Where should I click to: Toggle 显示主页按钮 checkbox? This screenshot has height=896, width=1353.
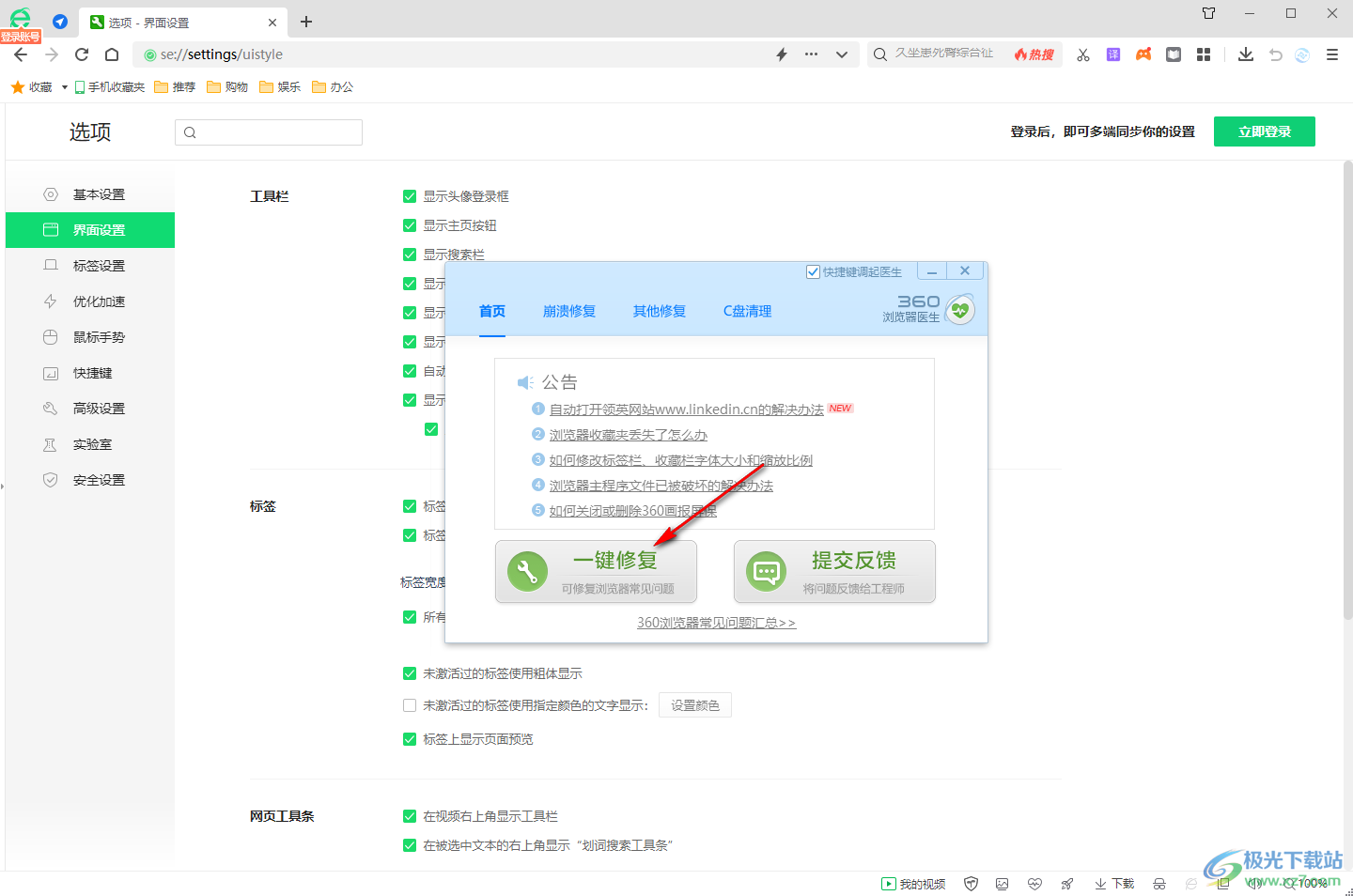coord(410,225)
